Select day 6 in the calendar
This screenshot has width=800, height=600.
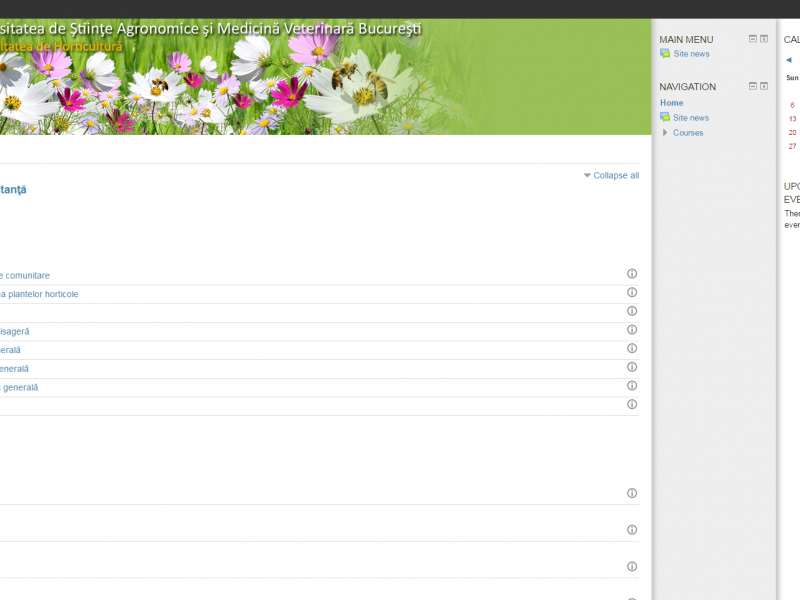click(792, 105)
